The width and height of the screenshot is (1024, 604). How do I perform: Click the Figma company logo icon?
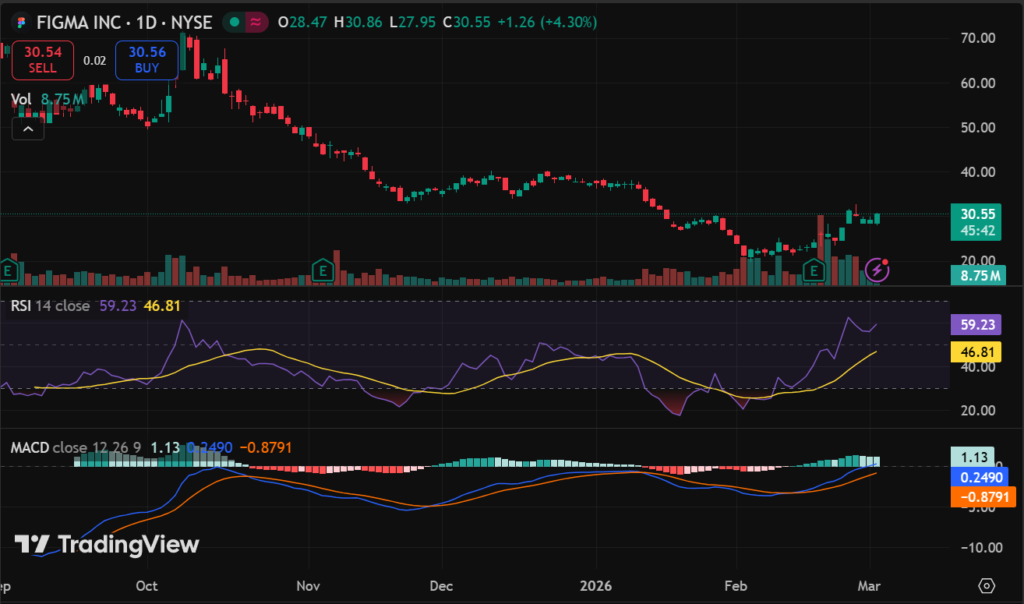21,21
